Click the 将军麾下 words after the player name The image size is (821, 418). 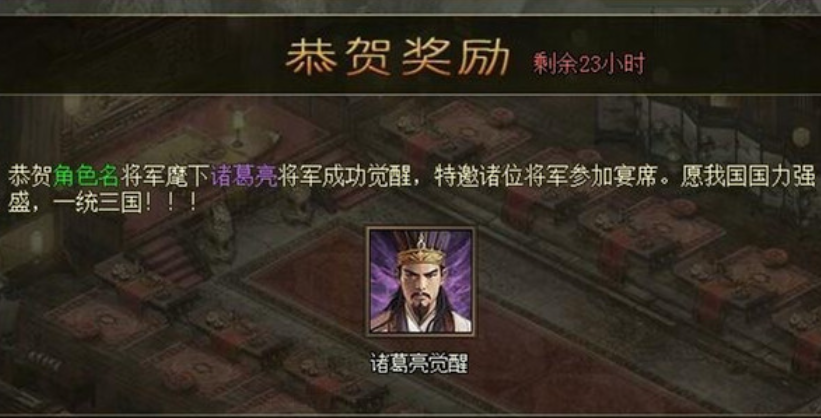pos(166,177)
